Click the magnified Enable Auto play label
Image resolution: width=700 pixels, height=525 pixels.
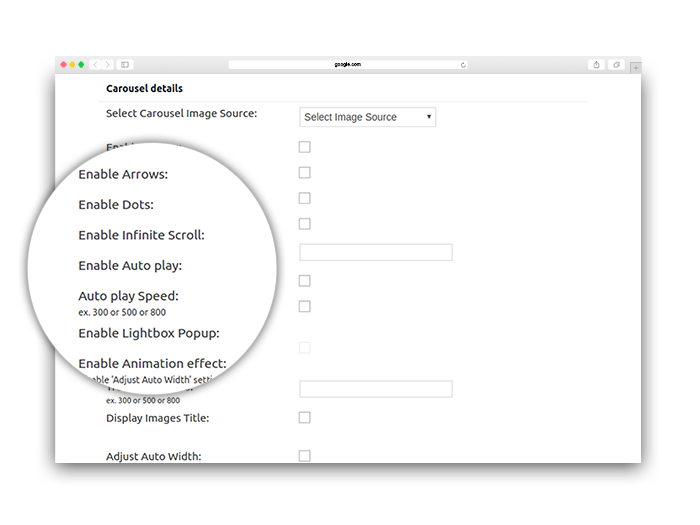pos(130,266)
